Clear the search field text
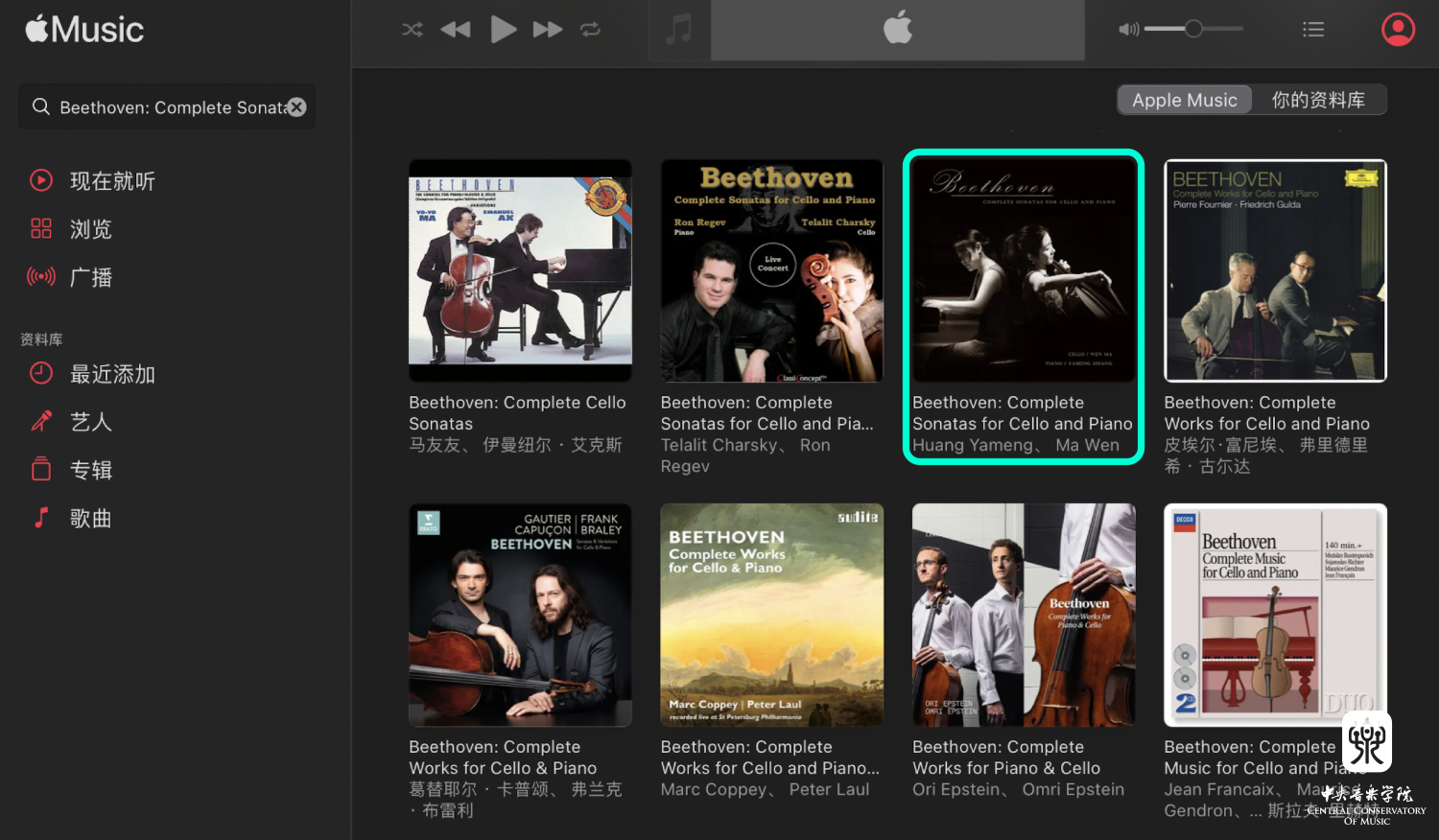The image size is (1439, 840). 297,107
